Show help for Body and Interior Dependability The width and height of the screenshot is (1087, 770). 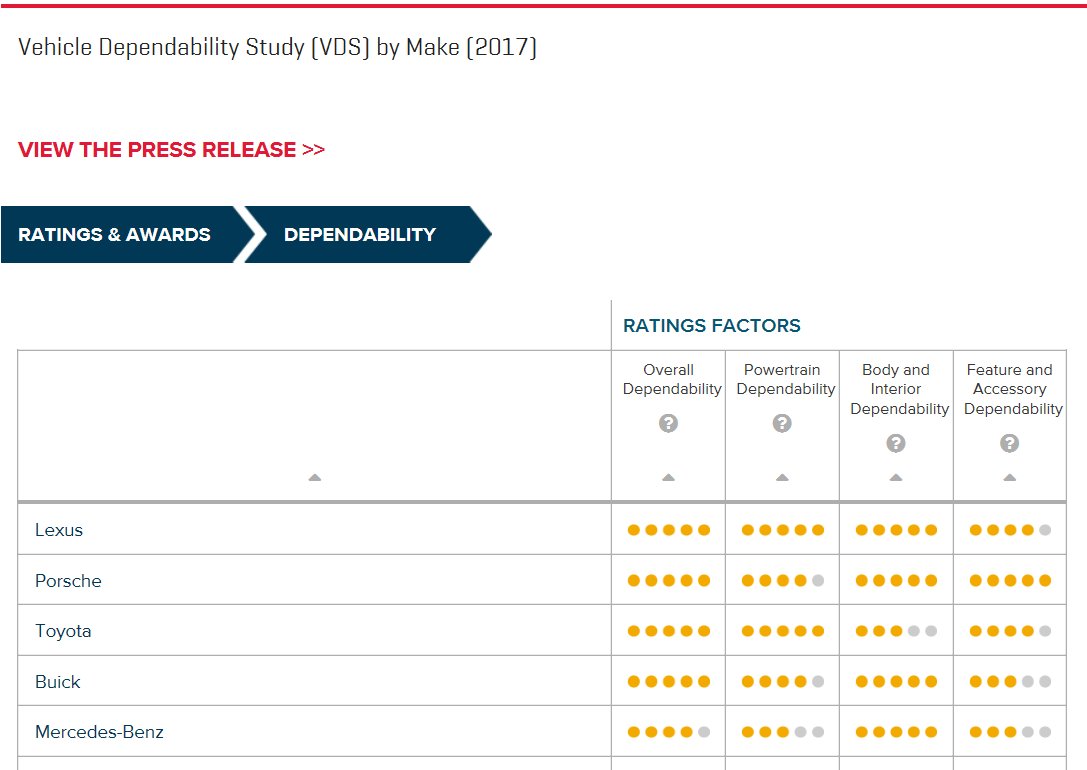pos(896,443)
